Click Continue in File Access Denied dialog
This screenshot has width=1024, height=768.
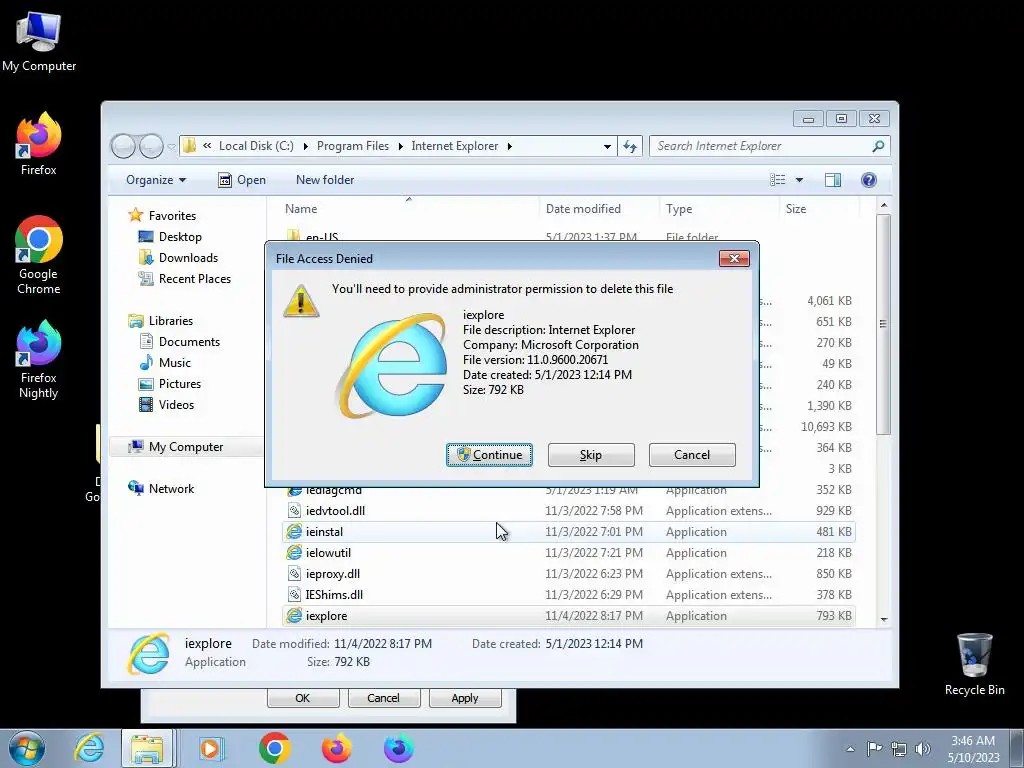(x=489, y=455)
